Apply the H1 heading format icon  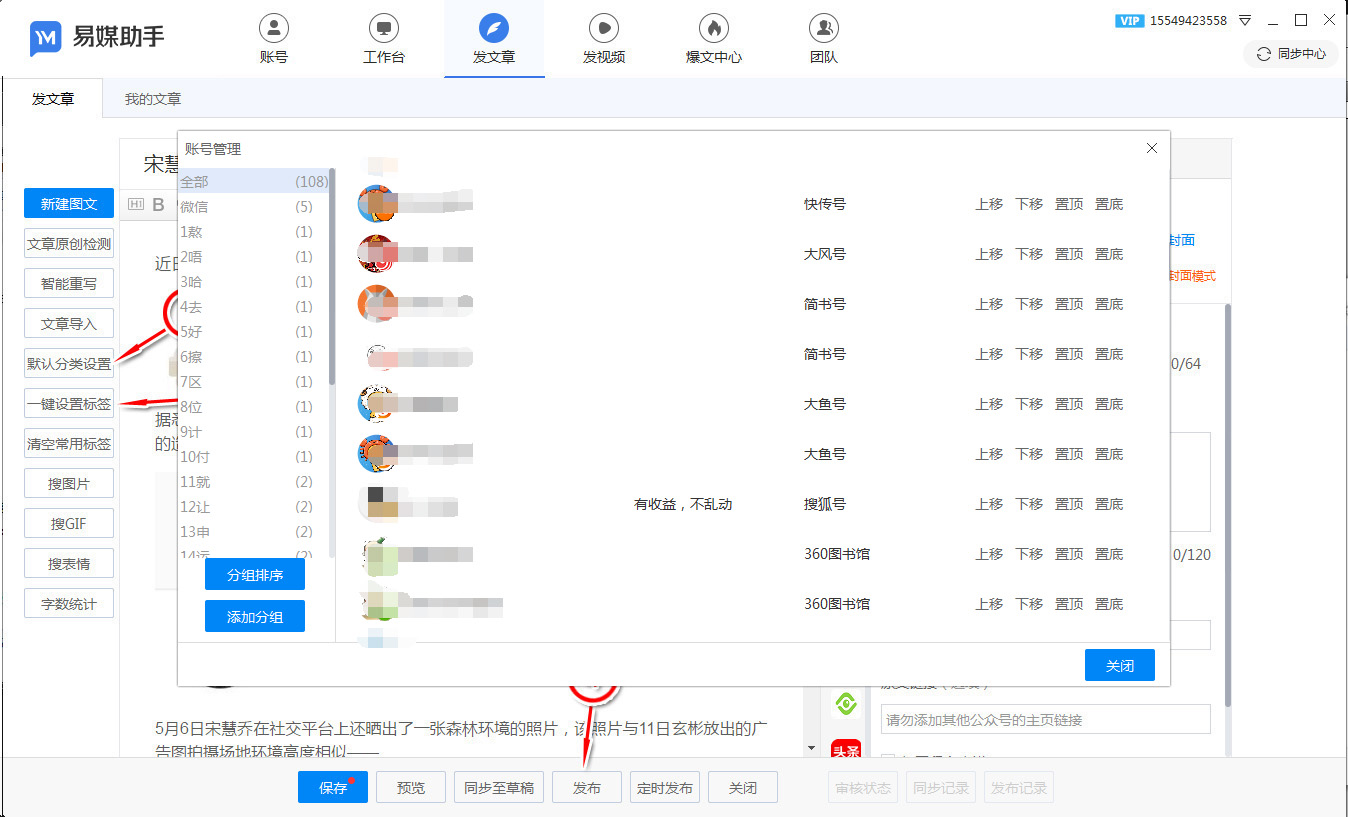tap(136, 205)
